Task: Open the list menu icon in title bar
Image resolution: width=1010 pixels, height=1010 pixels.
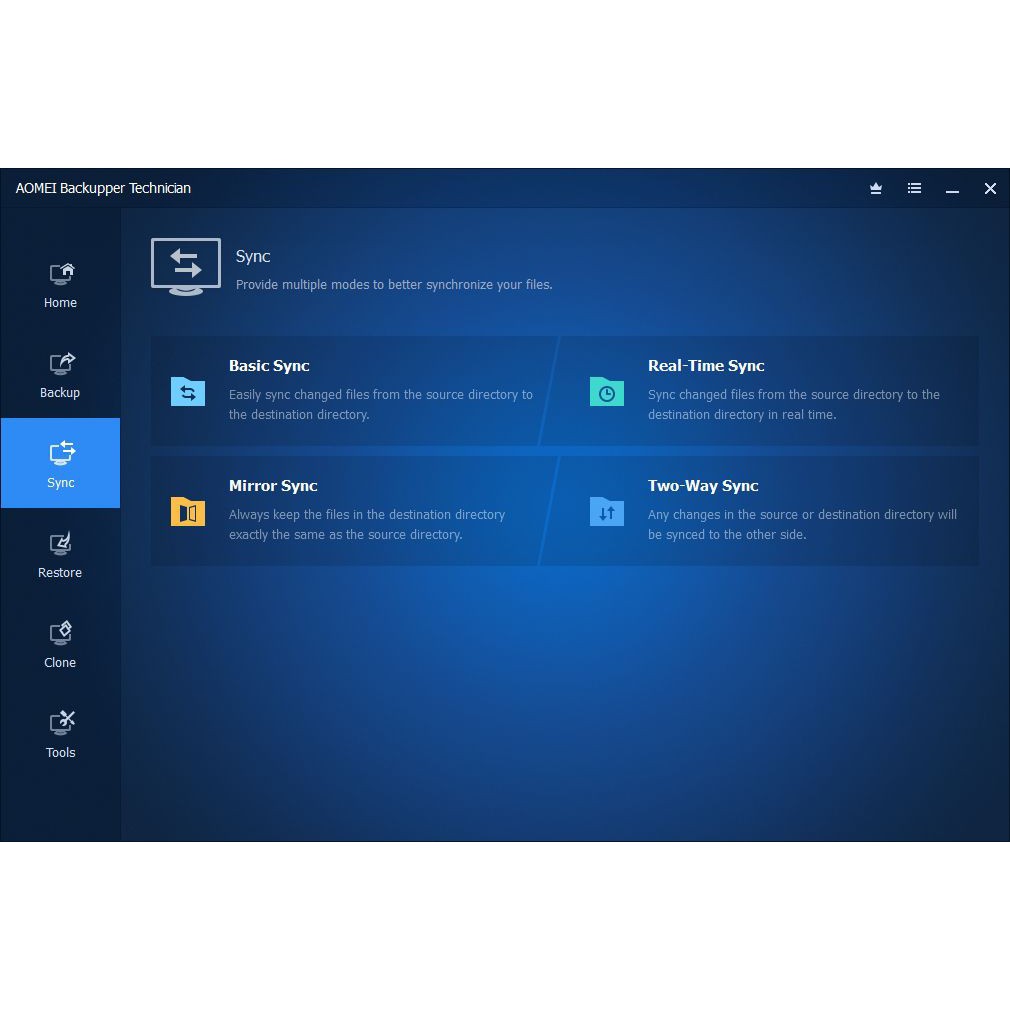Action: [x=914, y=188]
